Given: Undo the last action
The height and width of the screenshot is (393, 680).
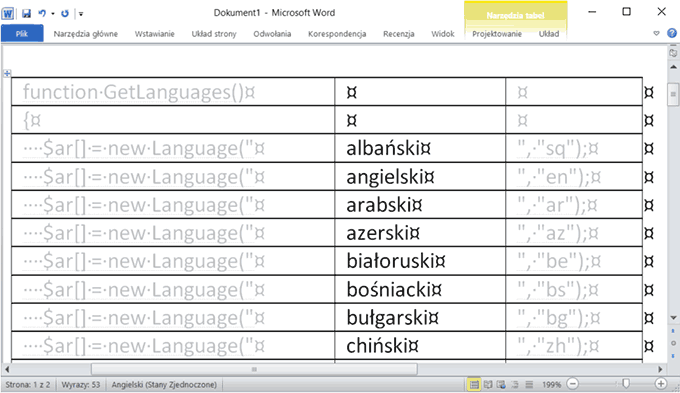Looking at the screenshot, I should (42, 13).
